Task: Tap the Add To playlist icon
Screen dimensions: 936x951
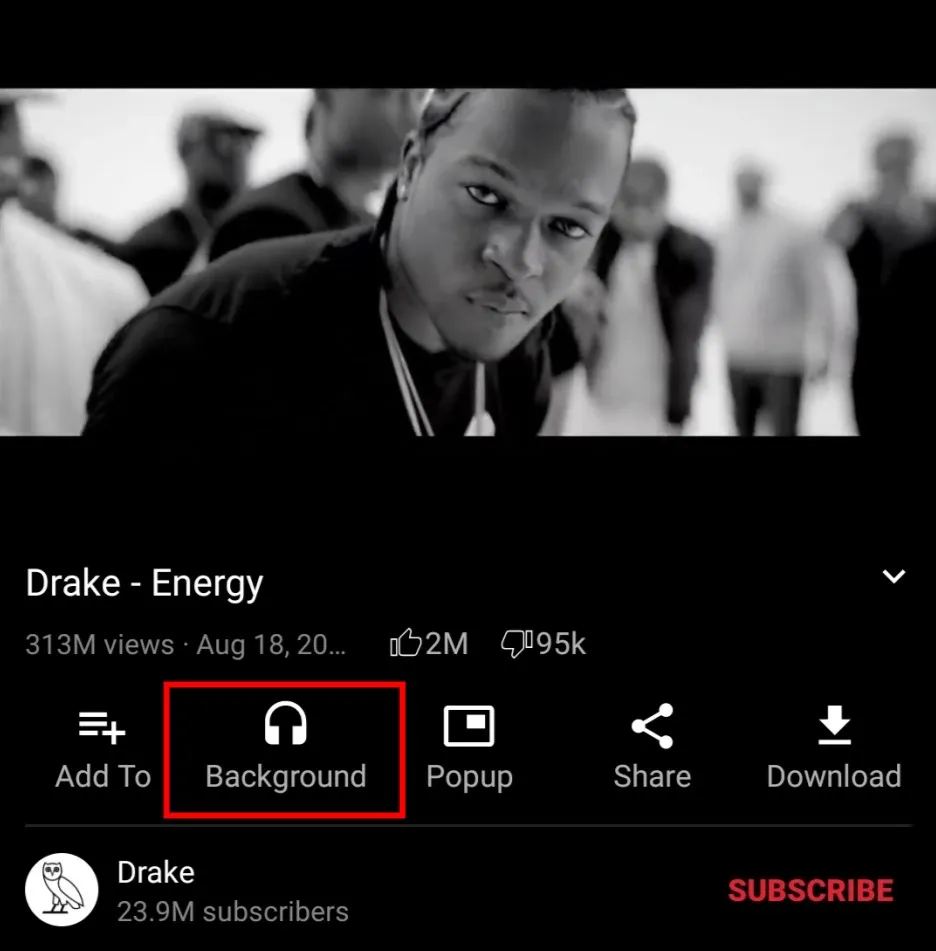Action: coord(102,727)
